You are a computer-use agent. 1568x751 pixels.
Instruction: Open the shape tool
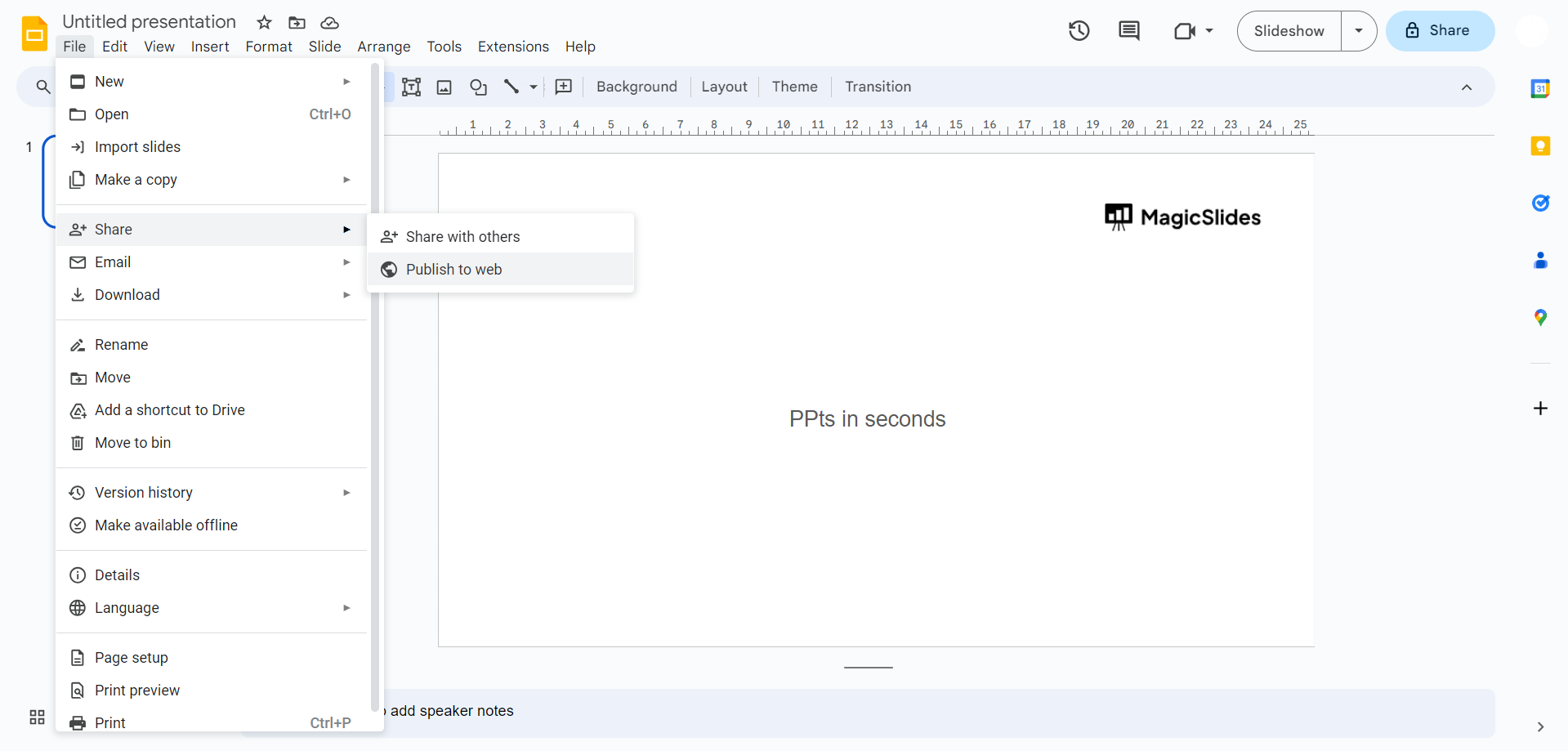coord(479,87)
